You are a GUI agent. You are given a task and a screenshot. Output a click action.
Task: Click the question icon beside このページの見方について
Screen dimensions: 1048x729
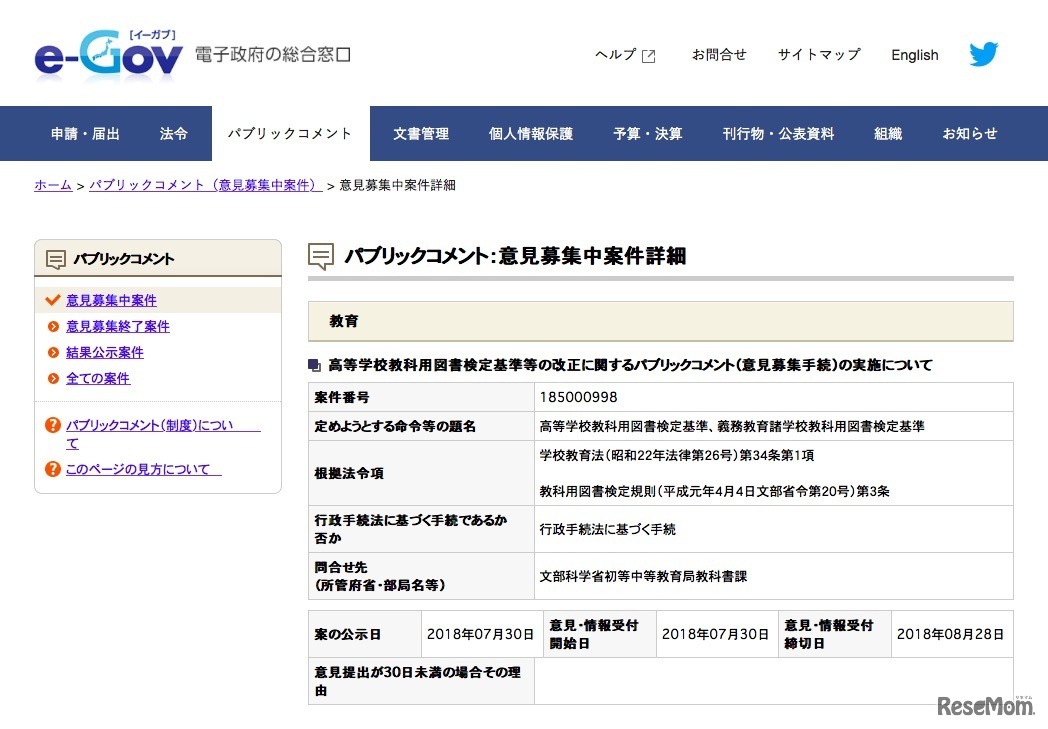53,469
